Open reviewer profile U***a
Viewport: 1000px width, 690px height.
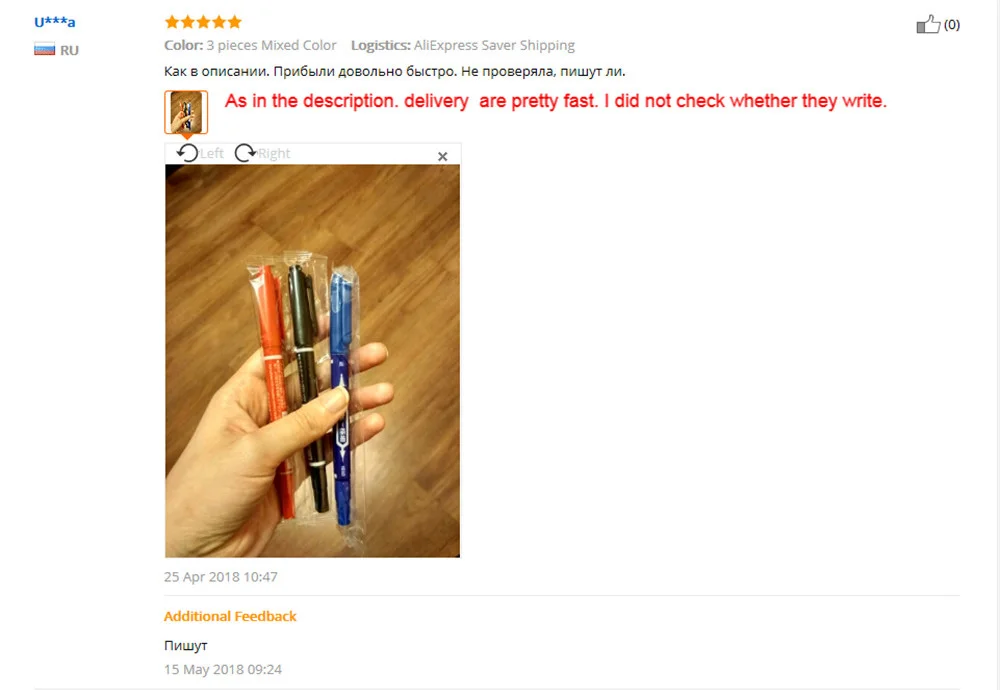point(55,22)
